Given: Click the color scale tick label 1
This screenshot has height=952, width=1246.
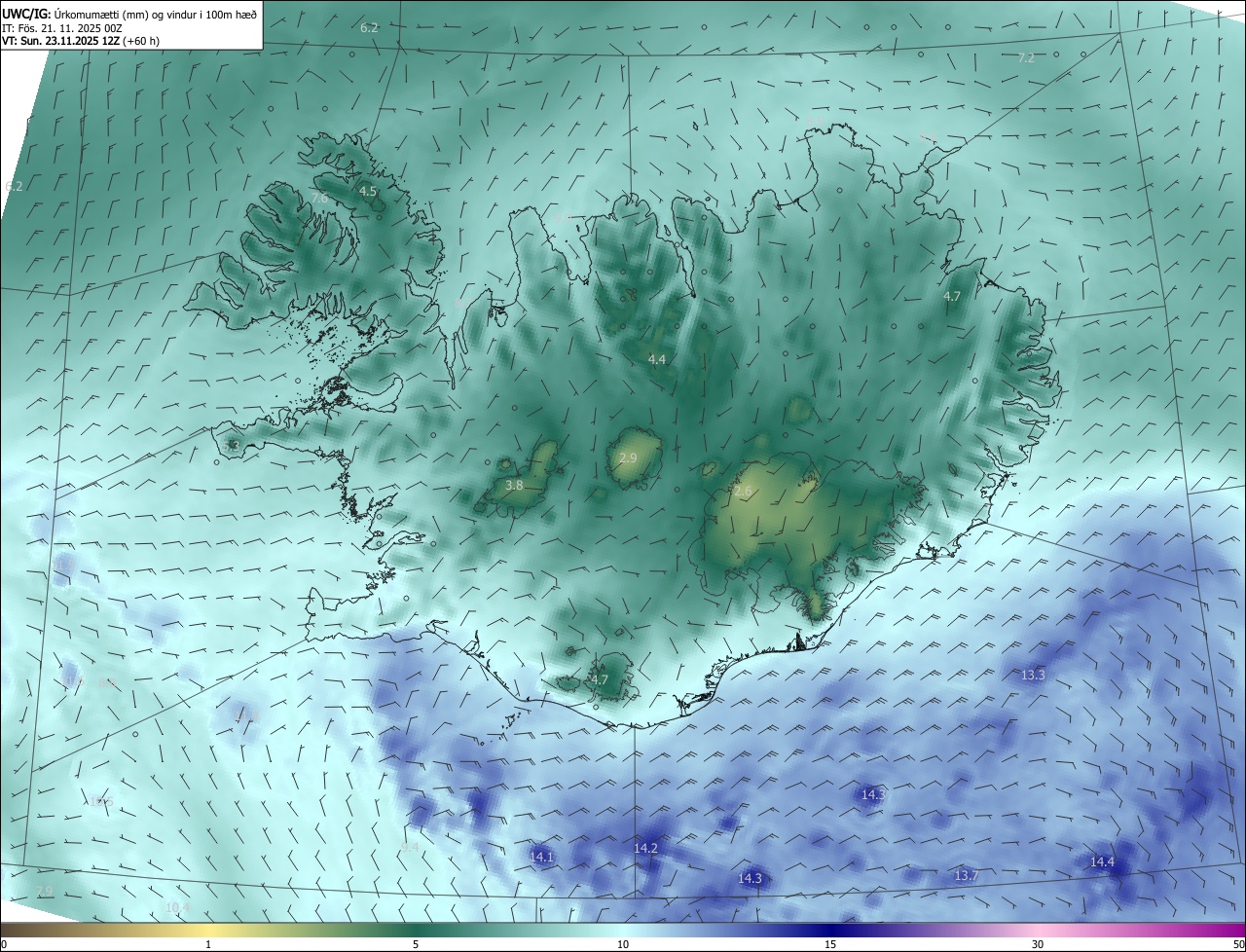Looking at the screenshot, I should 208,944.
